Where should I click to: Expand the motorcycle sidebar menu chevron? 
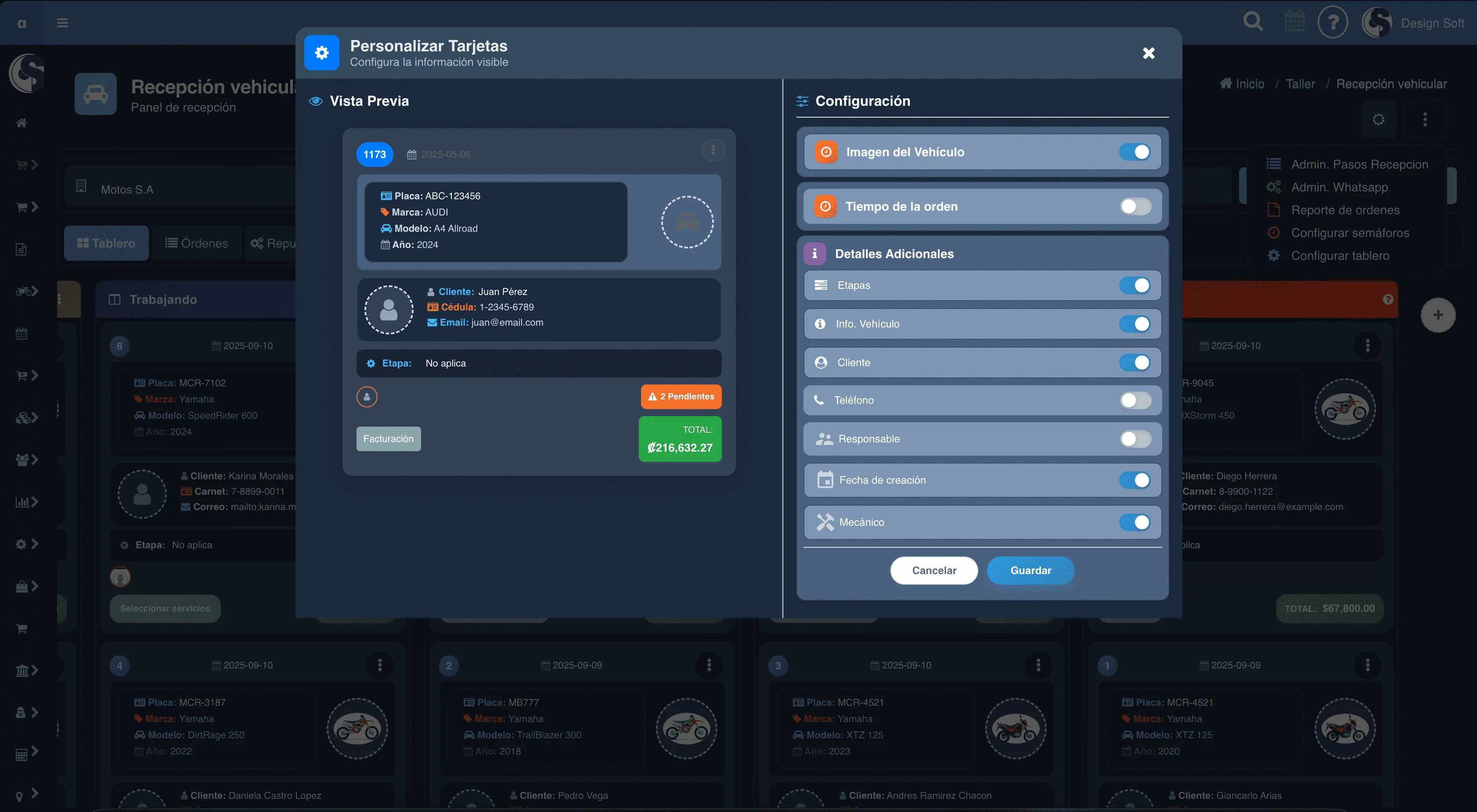(34, 291)
